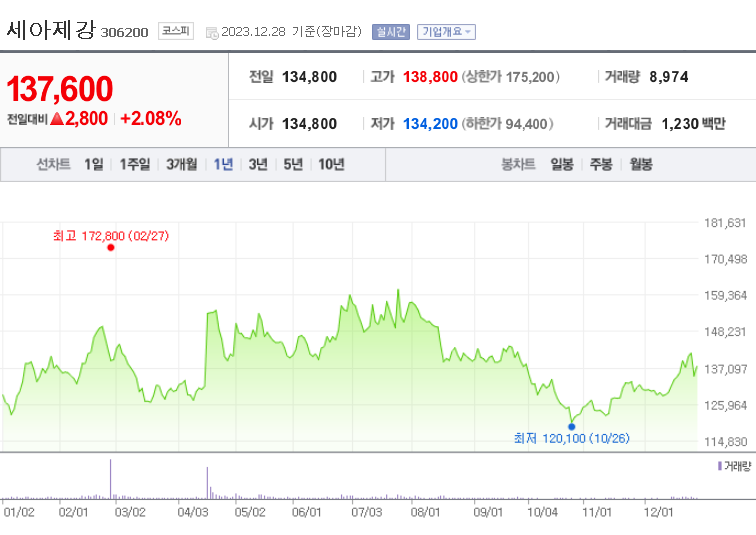756x535 pixels.
Task: Click the 전일 value 134,800
Action: [309, 77]
